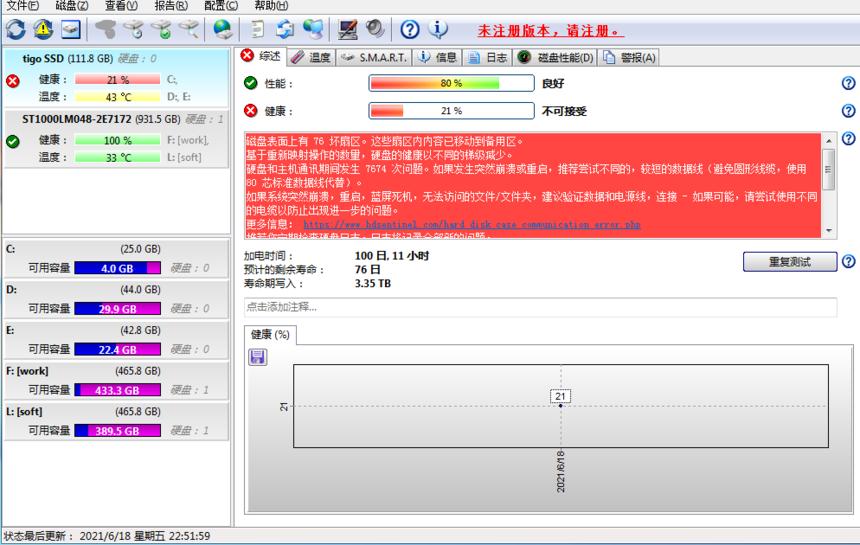Click the 重复测试 button

coord(790,262)
